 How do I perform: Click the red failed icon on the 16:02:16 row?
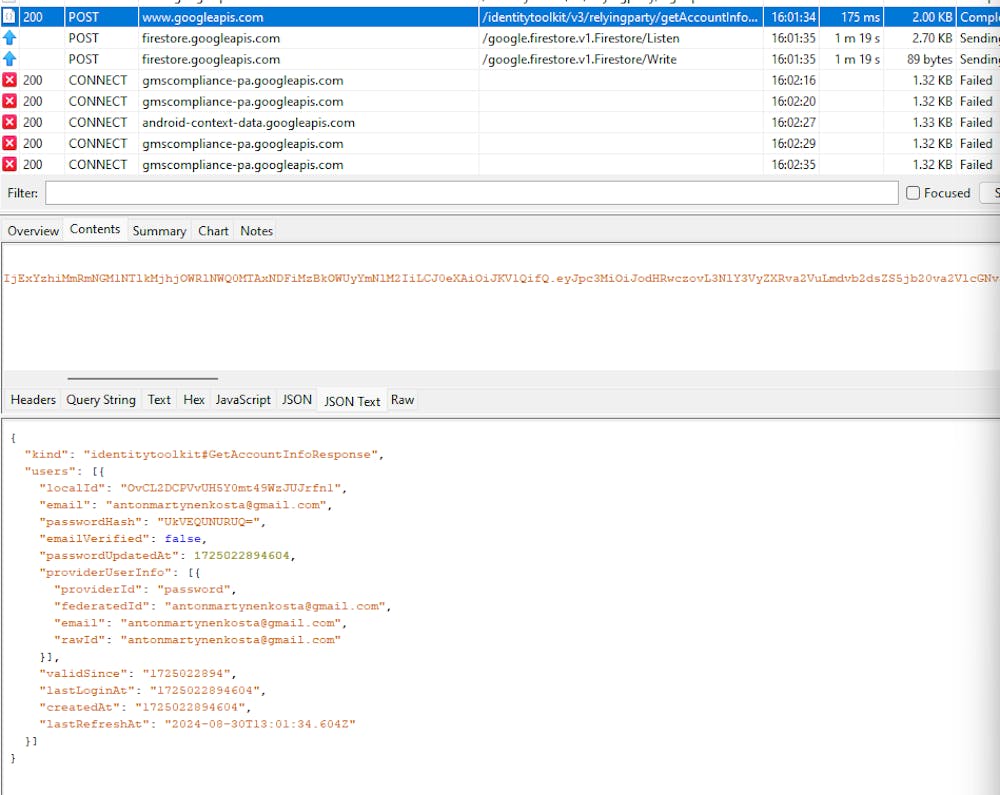click(x=9, y=80)
